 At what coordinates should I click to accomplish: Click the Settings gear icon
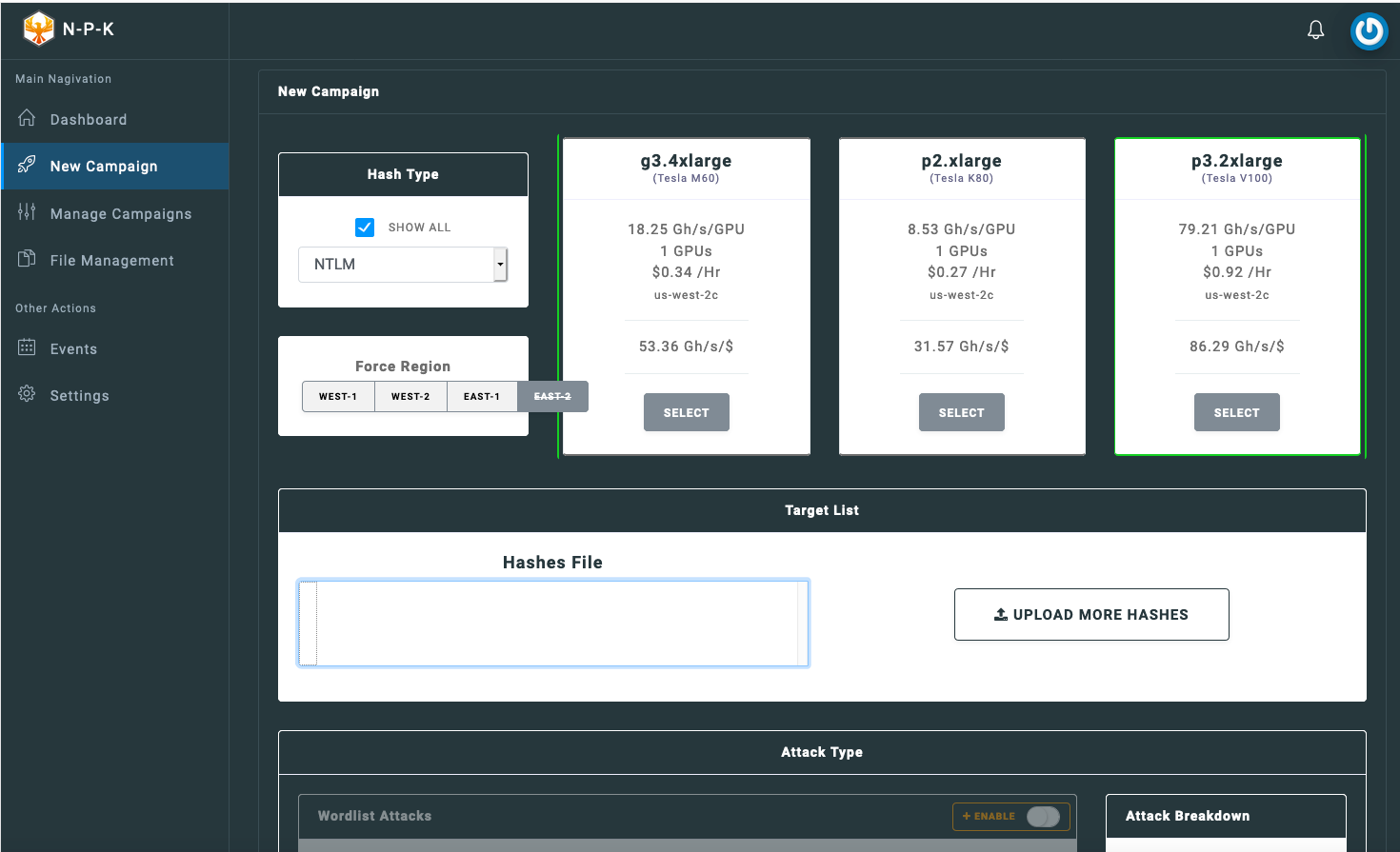[27, 394]
